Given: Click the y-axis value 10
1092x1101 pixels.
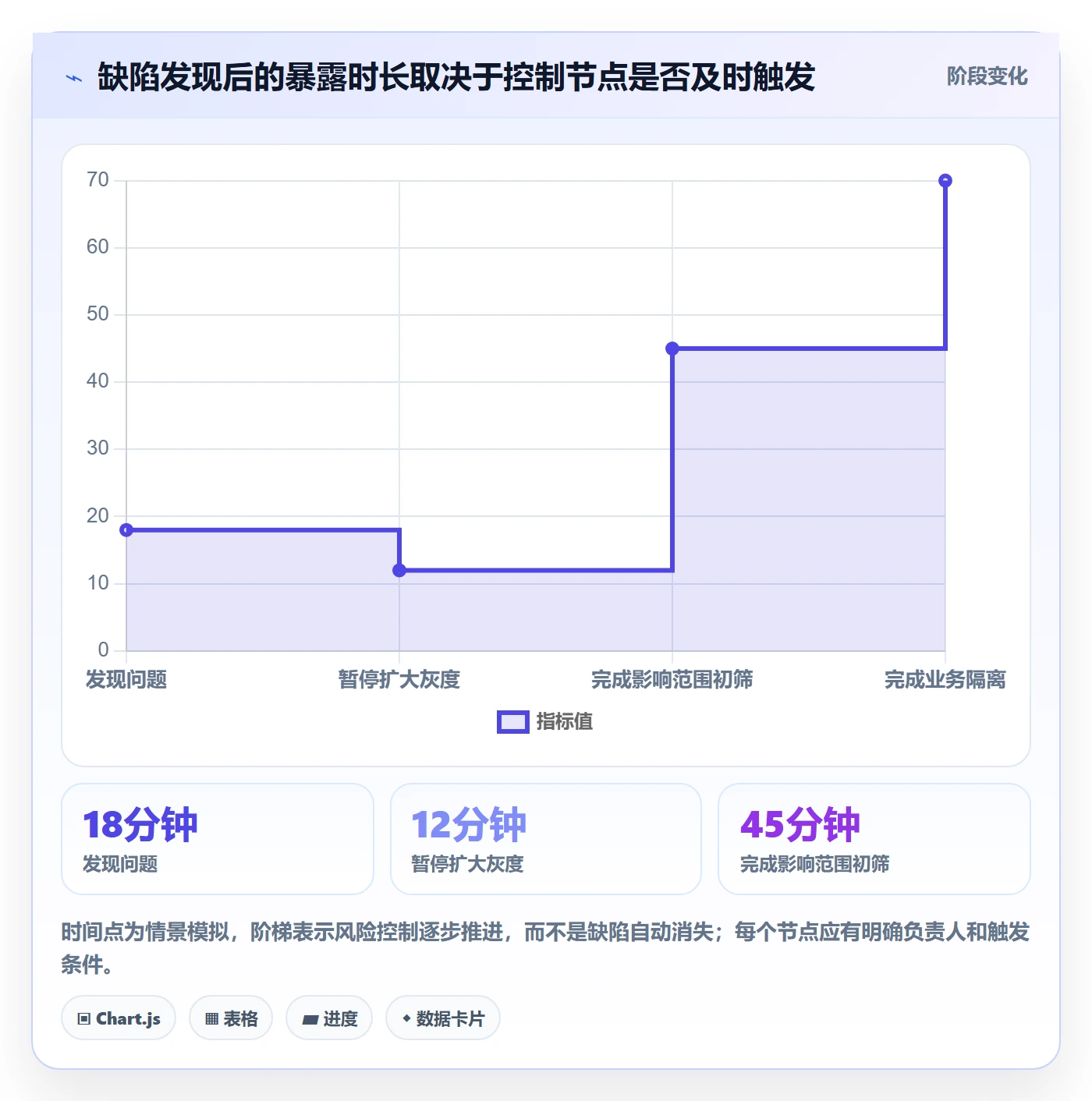Looking at the screenshot, I should click(97, 583).
